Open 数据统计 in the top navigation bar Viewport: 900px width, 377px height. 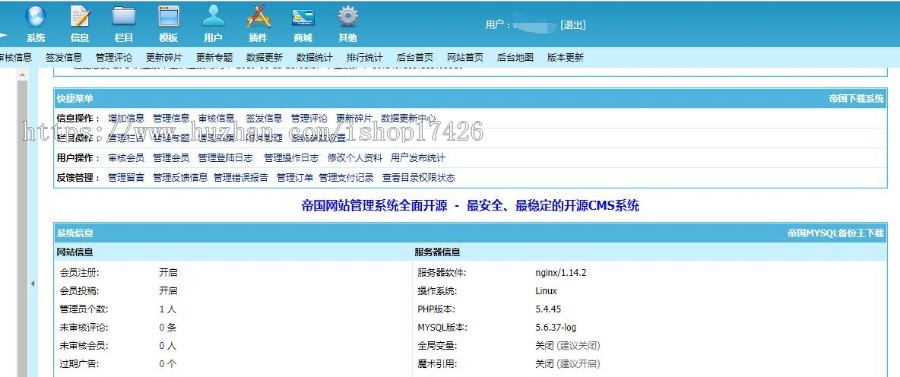pyautogui.click(x=315, y=57)
